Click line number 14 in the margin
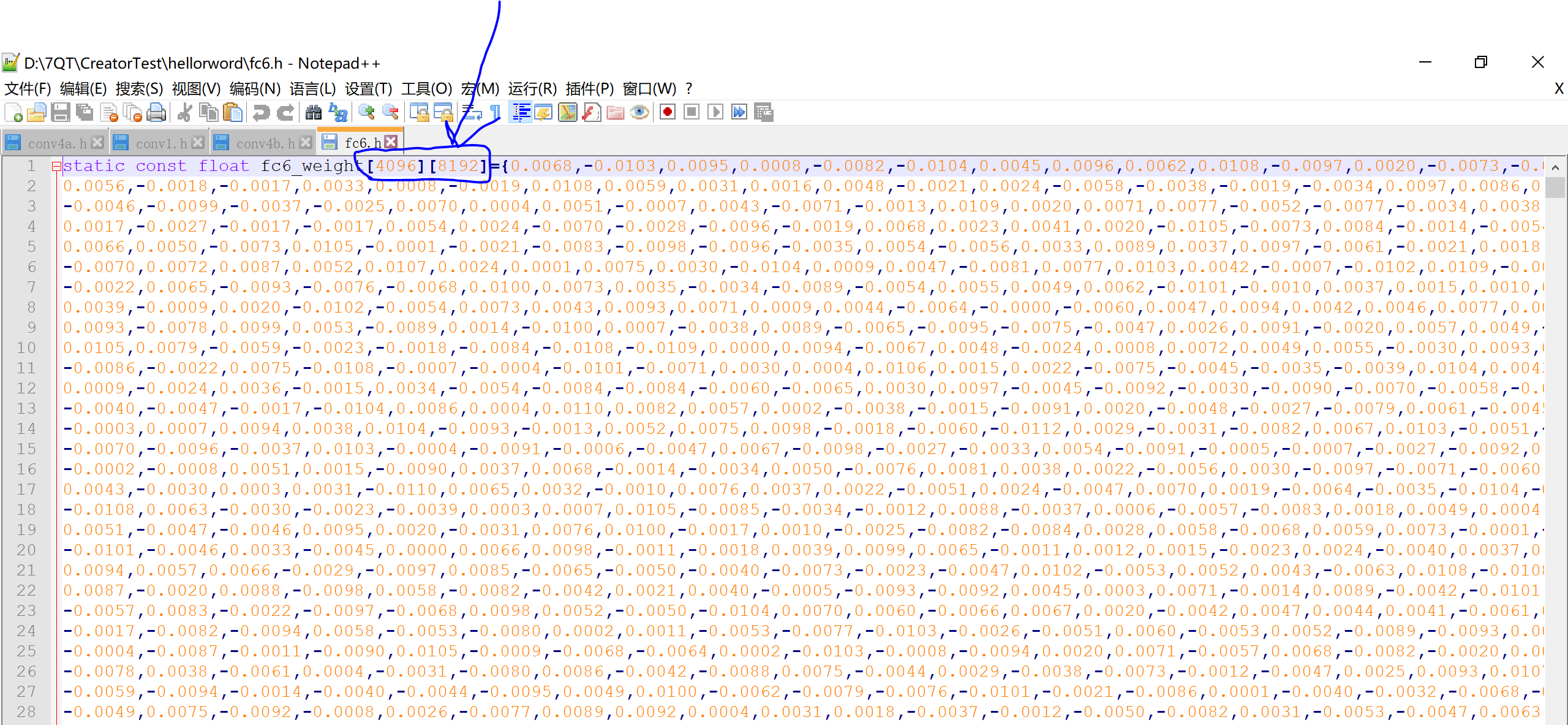 pos(26,429)
